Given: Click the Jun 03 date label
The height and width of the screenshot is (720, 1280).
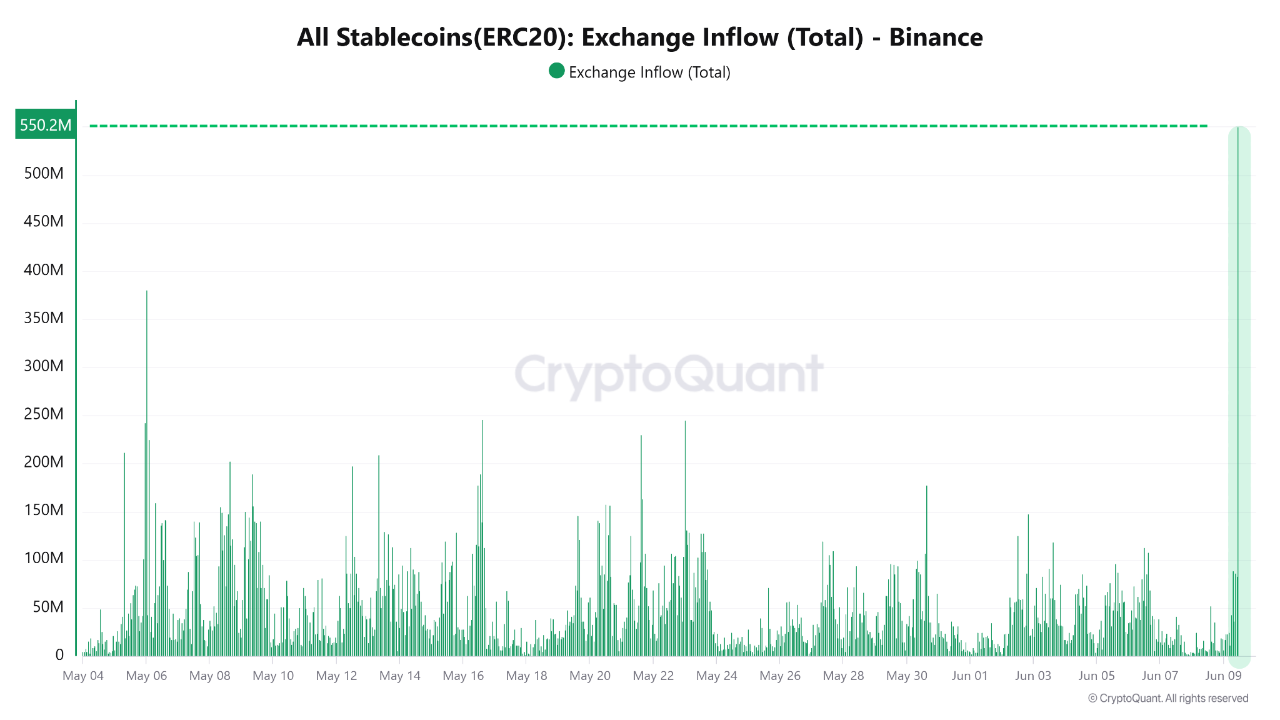Looking at the screenshot, I should 1033,676.
